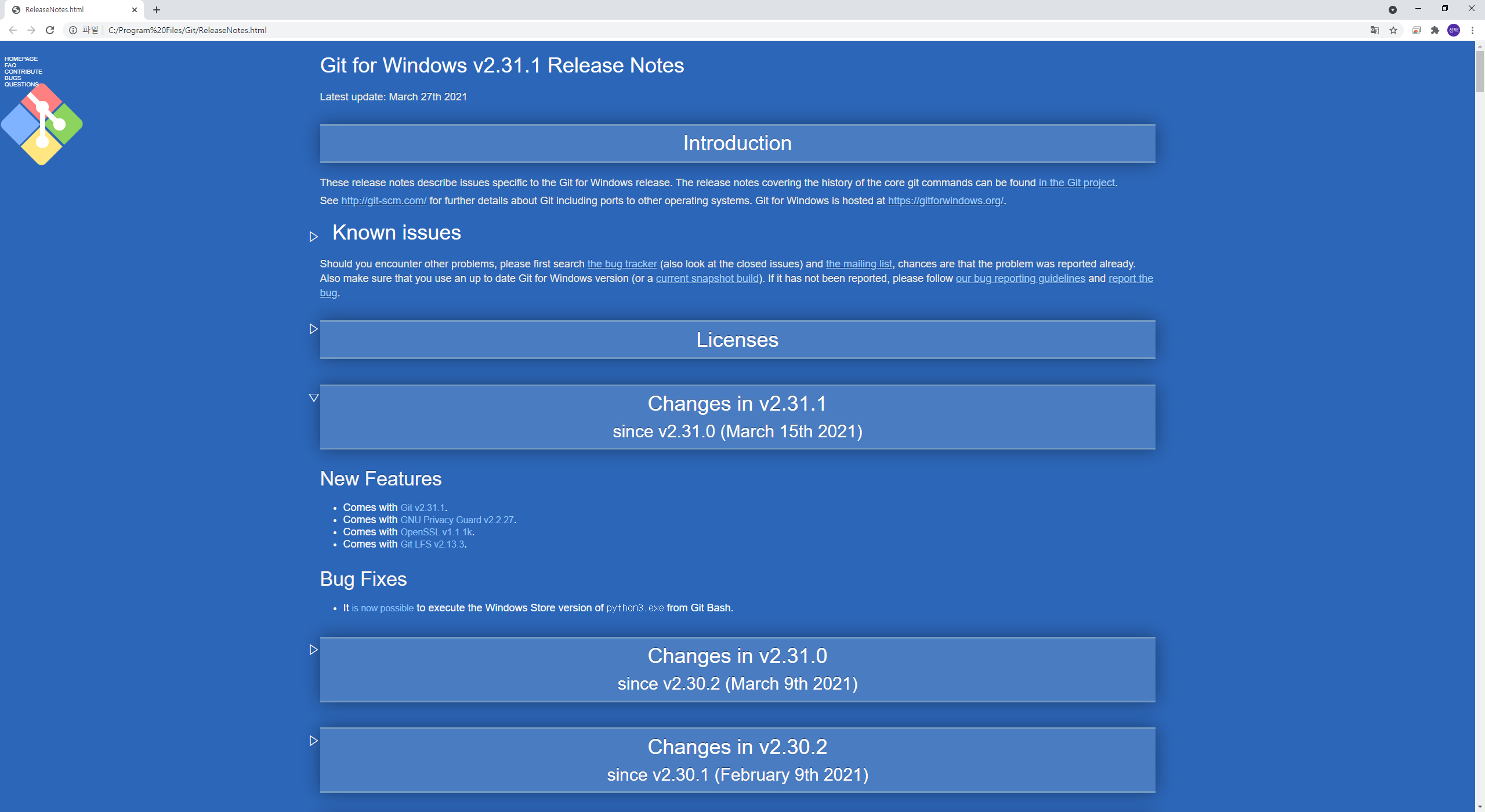The width and height of the screenshot is (1485, 812).
Task: Expand the Changes in v2.30.2 section
Action: click(x=314, y=741)
